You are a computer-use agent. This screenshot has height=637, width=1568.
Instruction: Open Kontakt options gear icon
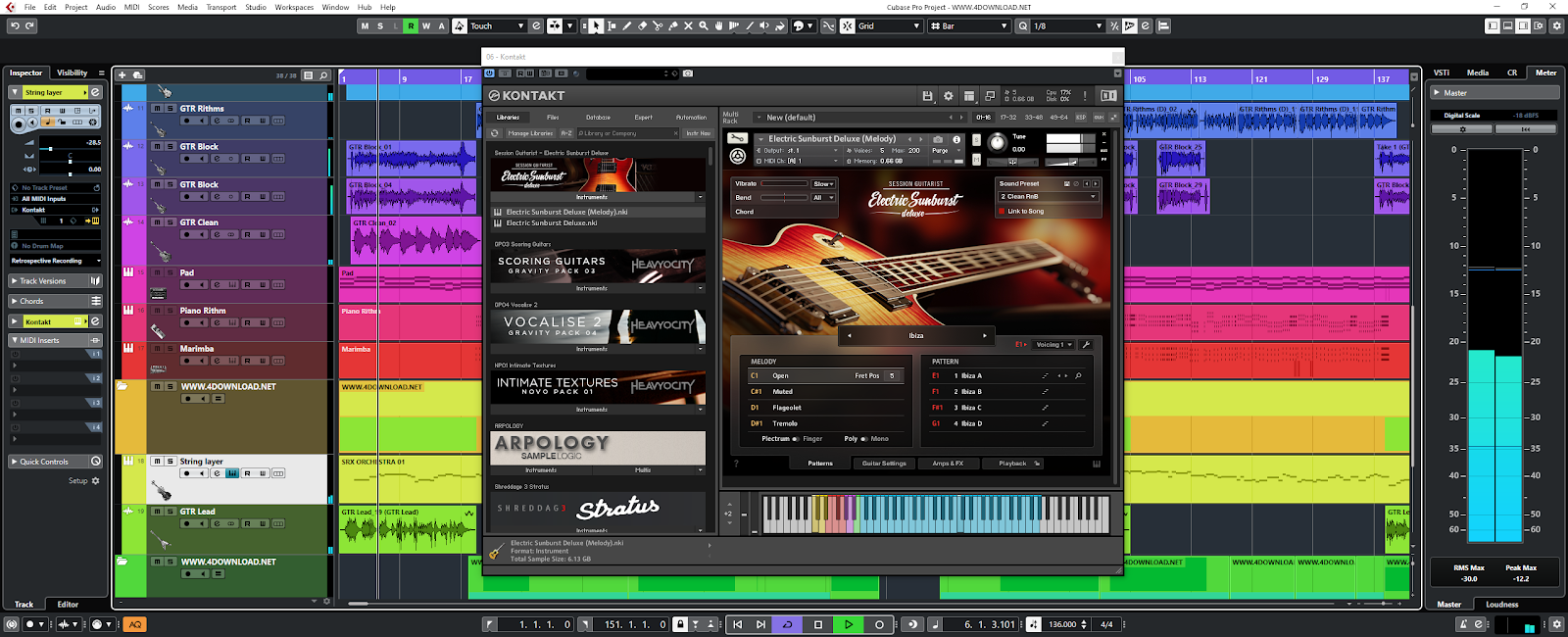click(x=948, y=95)
